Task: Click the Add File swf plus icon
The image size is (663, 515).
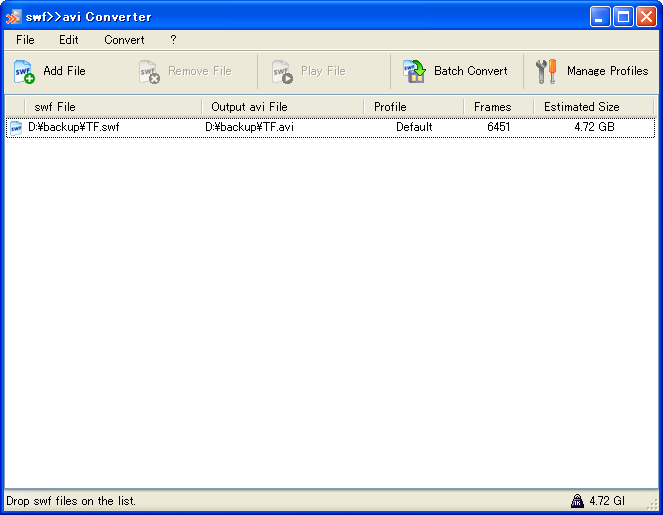Action: [x=24, y=71]
